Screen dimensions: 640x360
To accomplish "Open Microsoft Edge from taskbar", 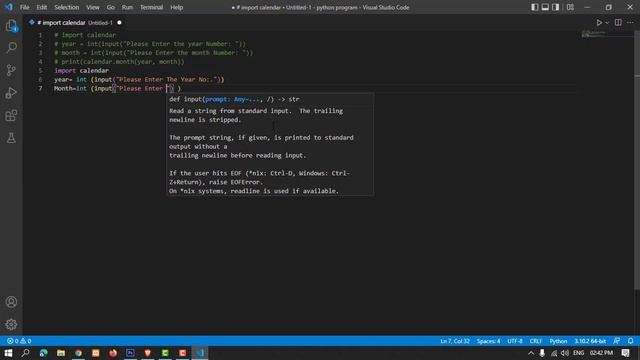I will click(x=43, y=353).
